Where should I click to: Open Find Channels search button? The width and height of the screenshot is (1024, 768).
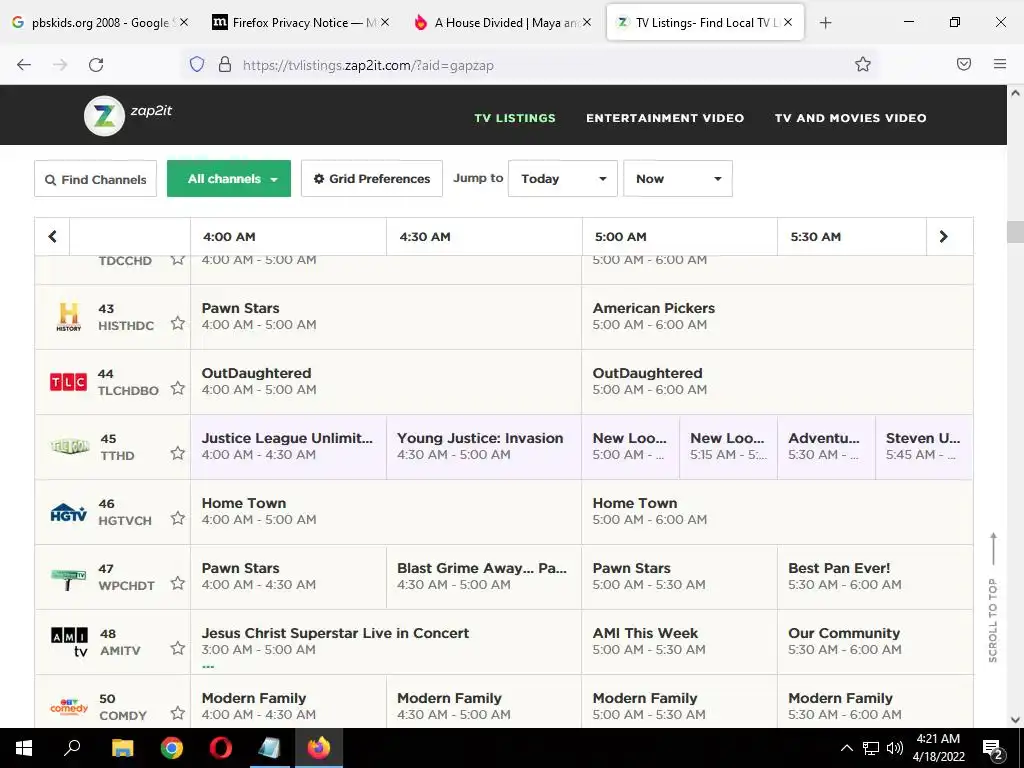click(95, 179)
